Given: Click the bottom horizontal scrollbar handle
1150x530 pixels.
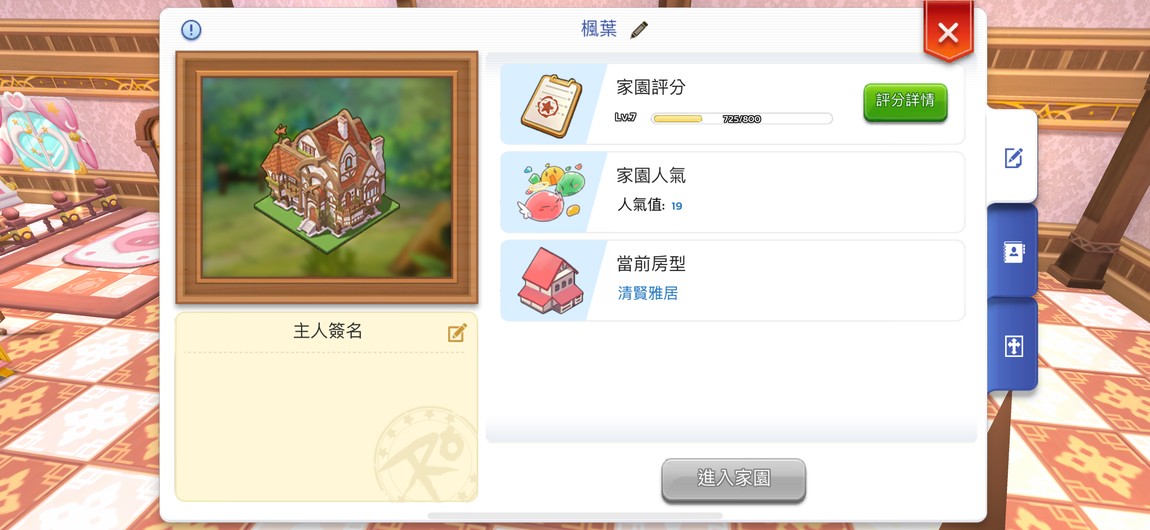Looking at the screenshot, I should (575, 516).
